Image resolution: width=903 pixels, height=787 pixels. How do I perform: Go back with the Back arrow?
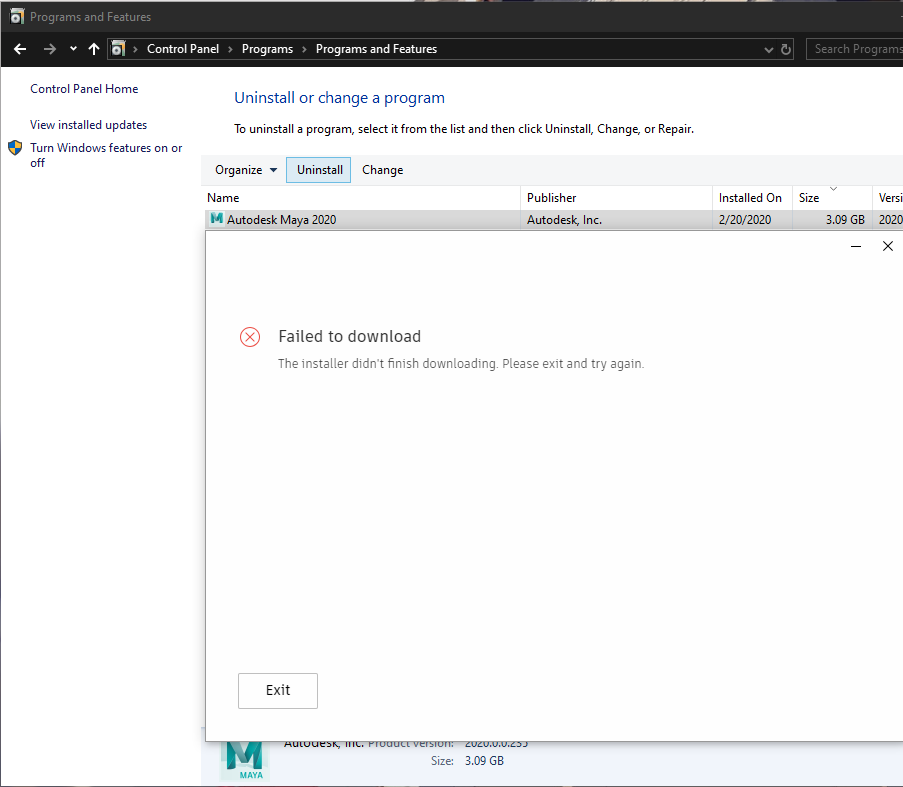click(x=20, y=50)
